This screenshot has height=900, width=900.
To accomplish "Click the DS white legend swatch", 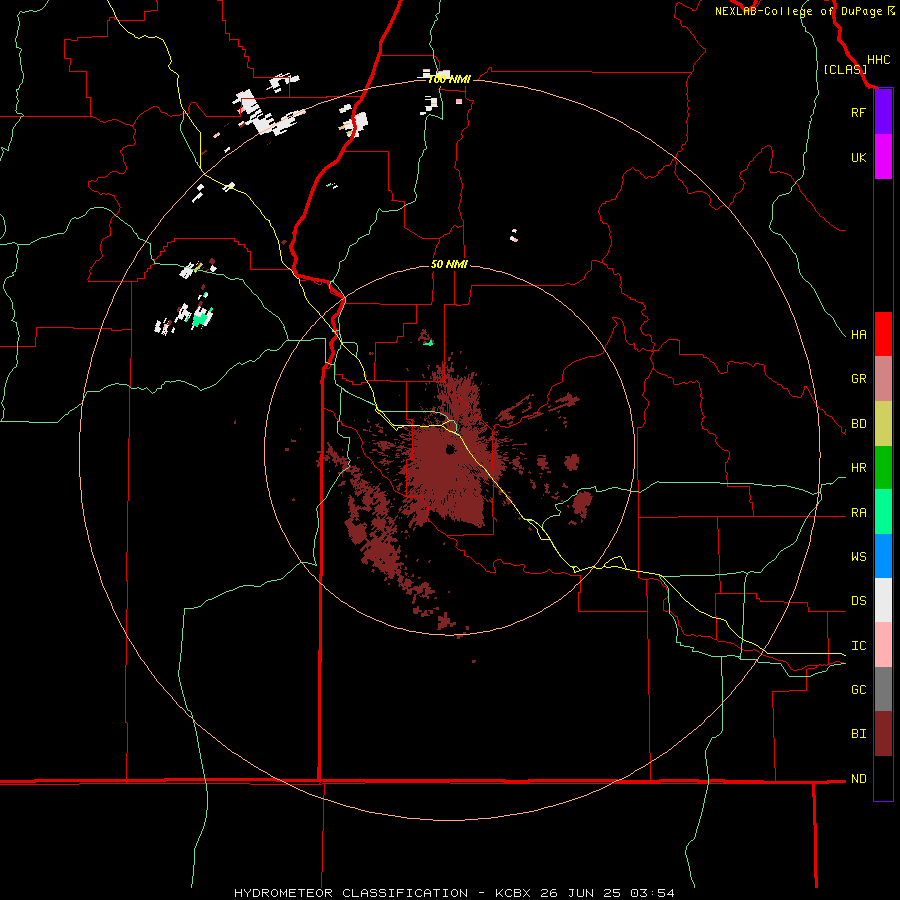I will (x=883, y=600).
